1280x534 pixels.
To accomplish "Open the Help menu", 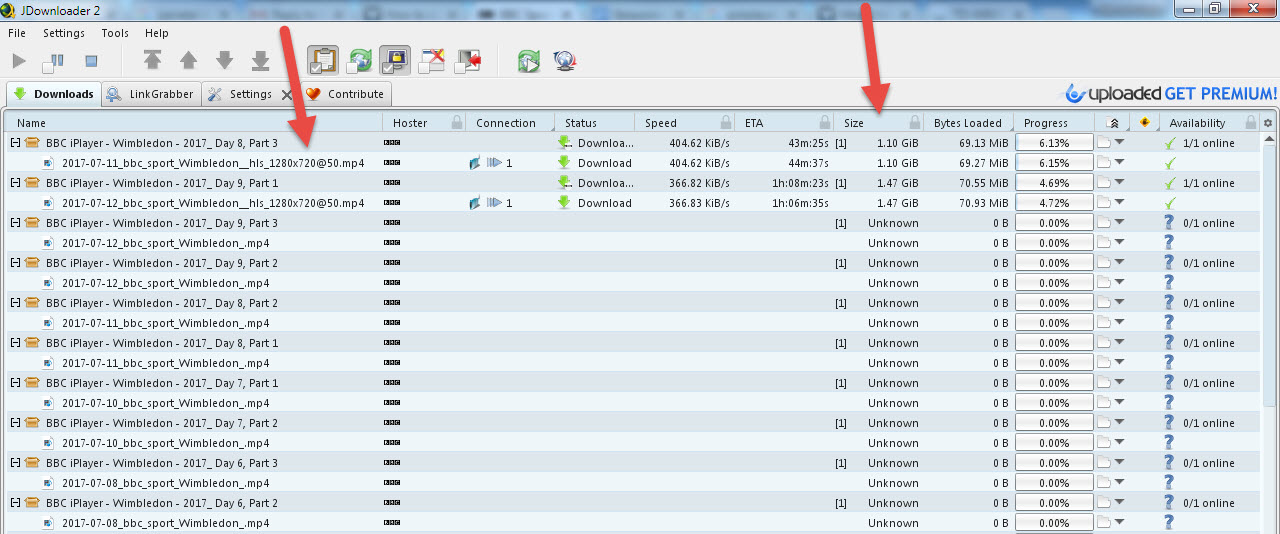I will pos(157,33).
